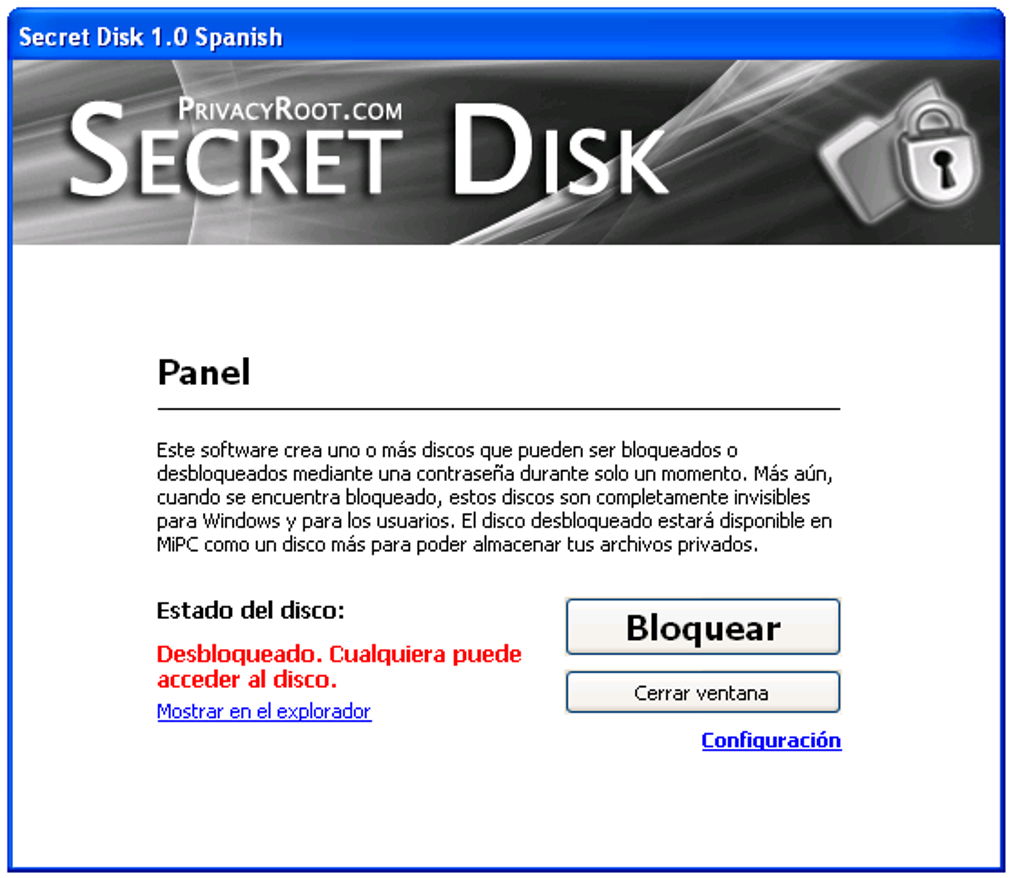Click the Estado del disco label
The height and width of the screenshot is (878, 1020).
tap(250, 611)
